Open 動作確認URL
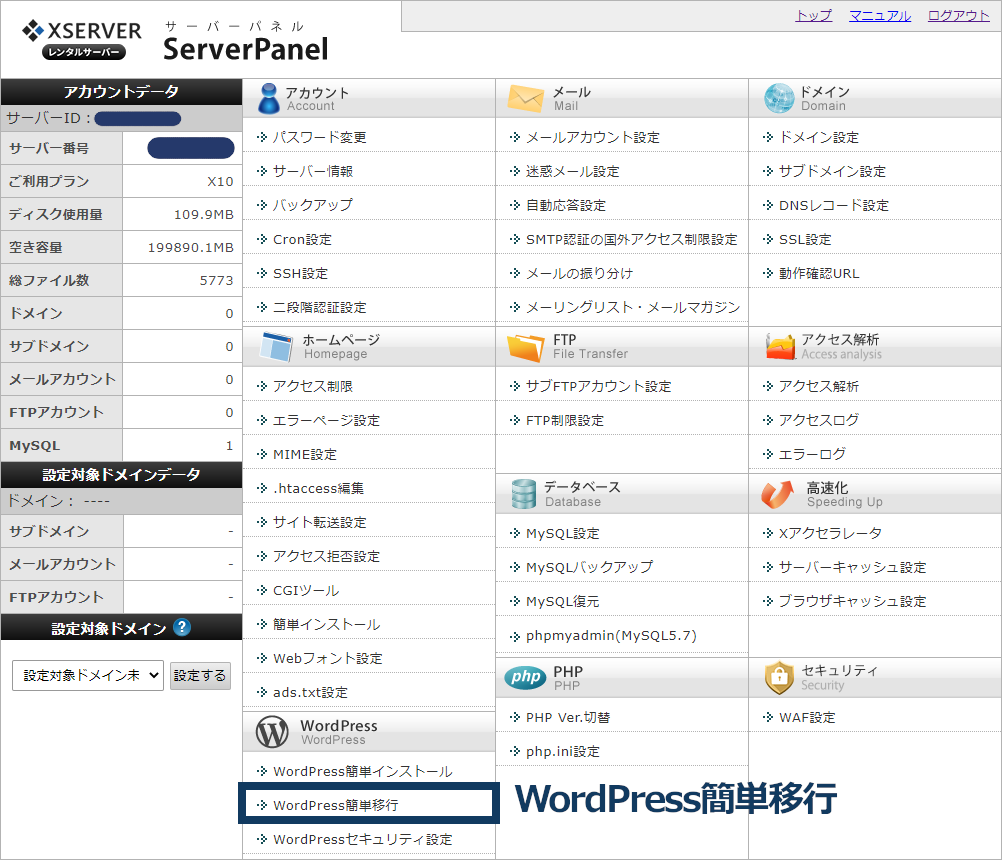The width and height of the screenshot is (1002, 860). coord(819,273)
